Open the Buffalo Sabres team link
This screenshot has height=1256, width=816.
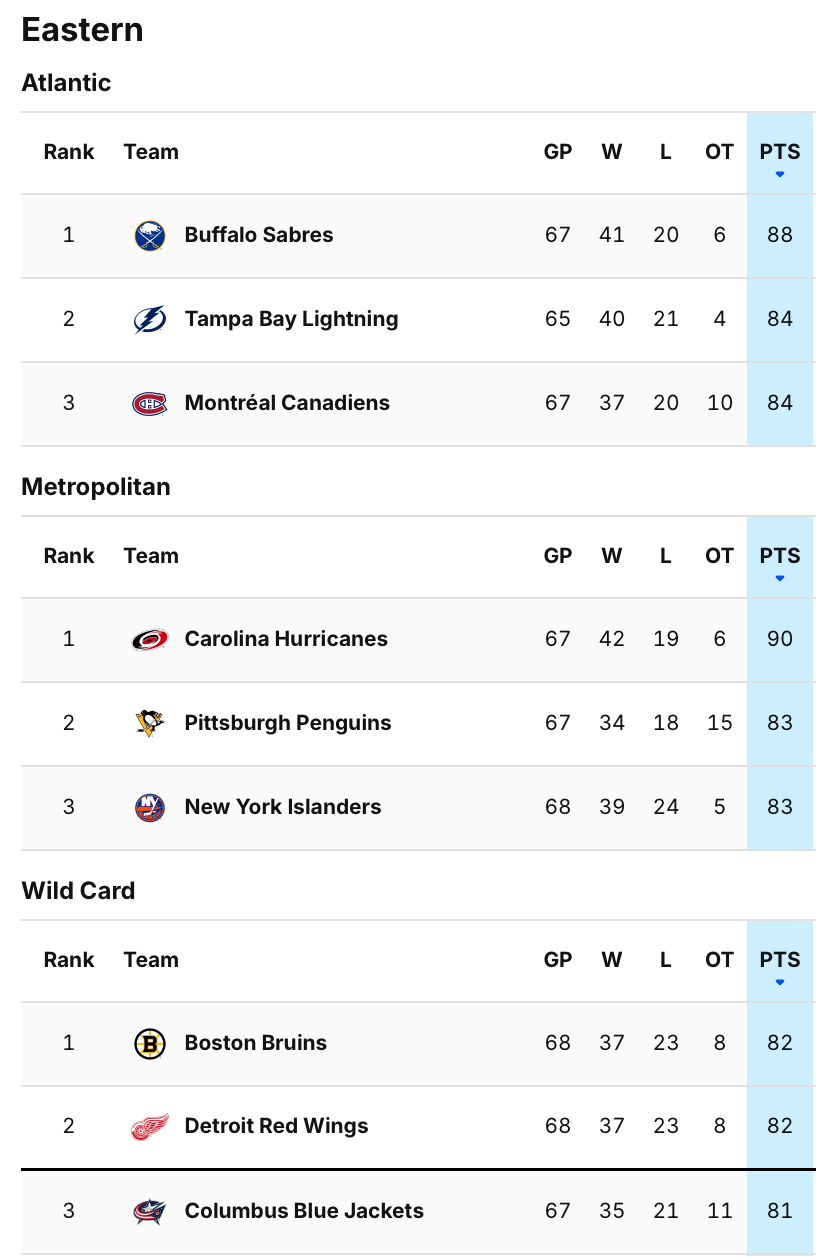click(x=259, y=235)
